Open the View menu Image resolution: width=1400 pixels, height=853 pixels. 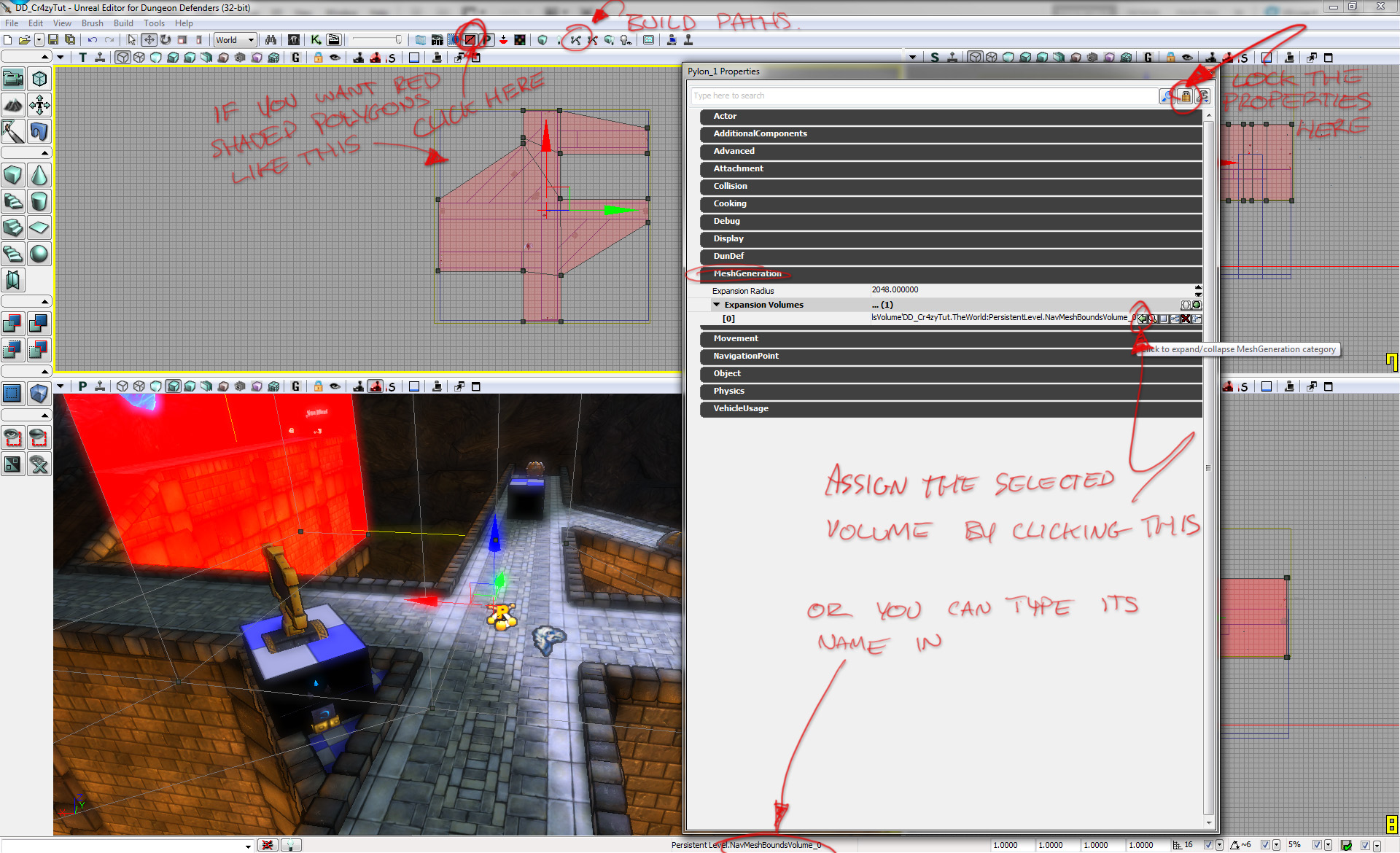point(62,23)
